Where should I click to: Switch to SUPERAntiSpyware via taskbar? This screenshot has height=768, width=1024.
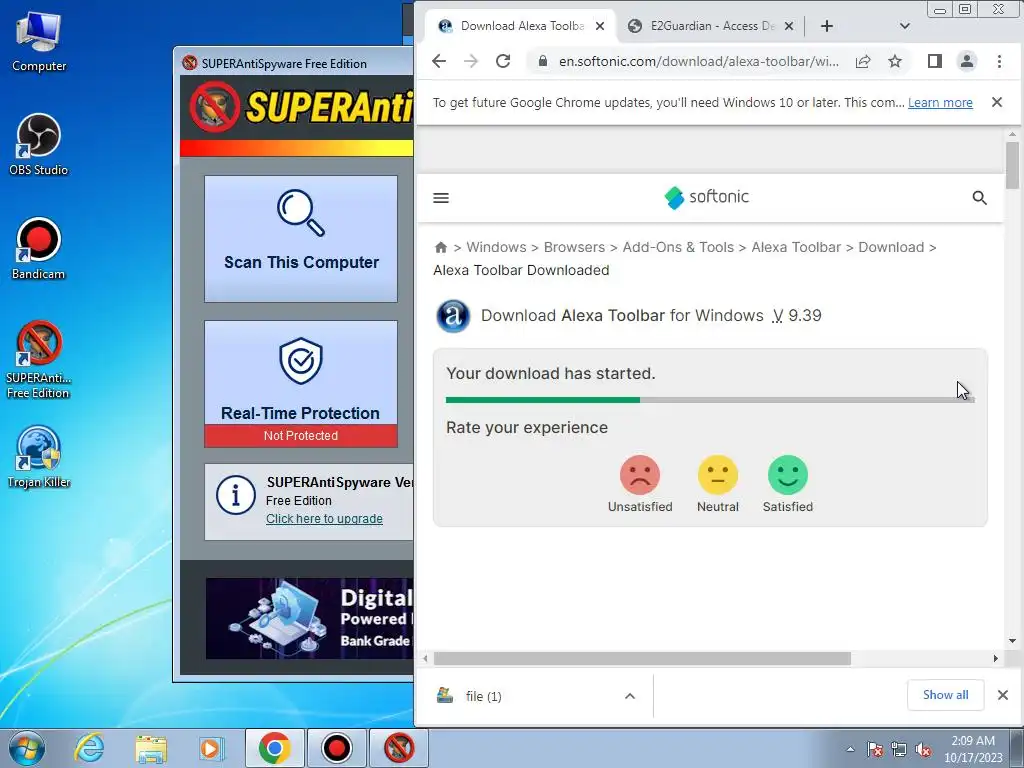click(399, 748)
